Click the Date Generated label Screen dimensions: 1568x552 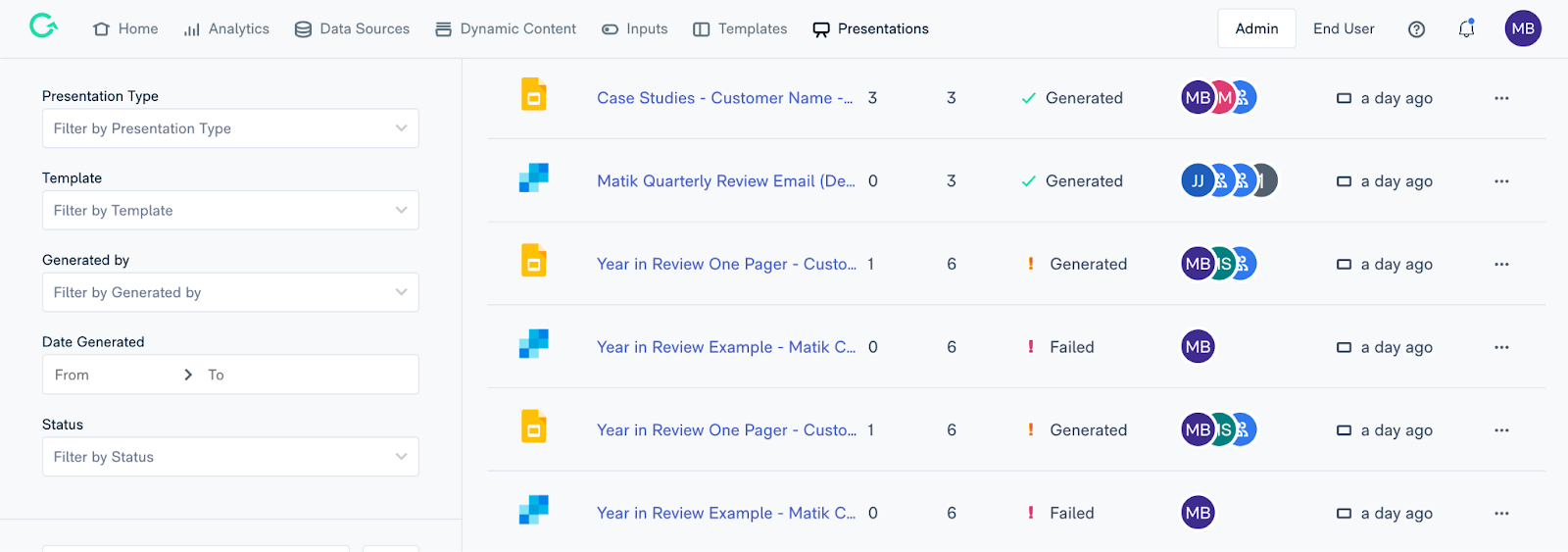93,342
